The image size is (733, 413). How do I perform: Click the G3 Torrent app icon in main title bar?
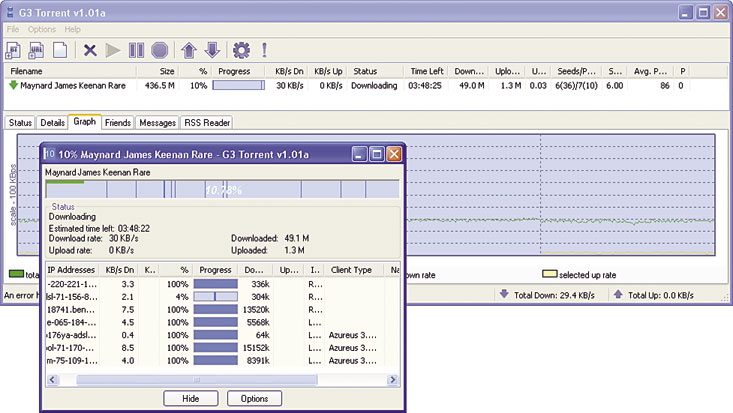coord(10,12)
